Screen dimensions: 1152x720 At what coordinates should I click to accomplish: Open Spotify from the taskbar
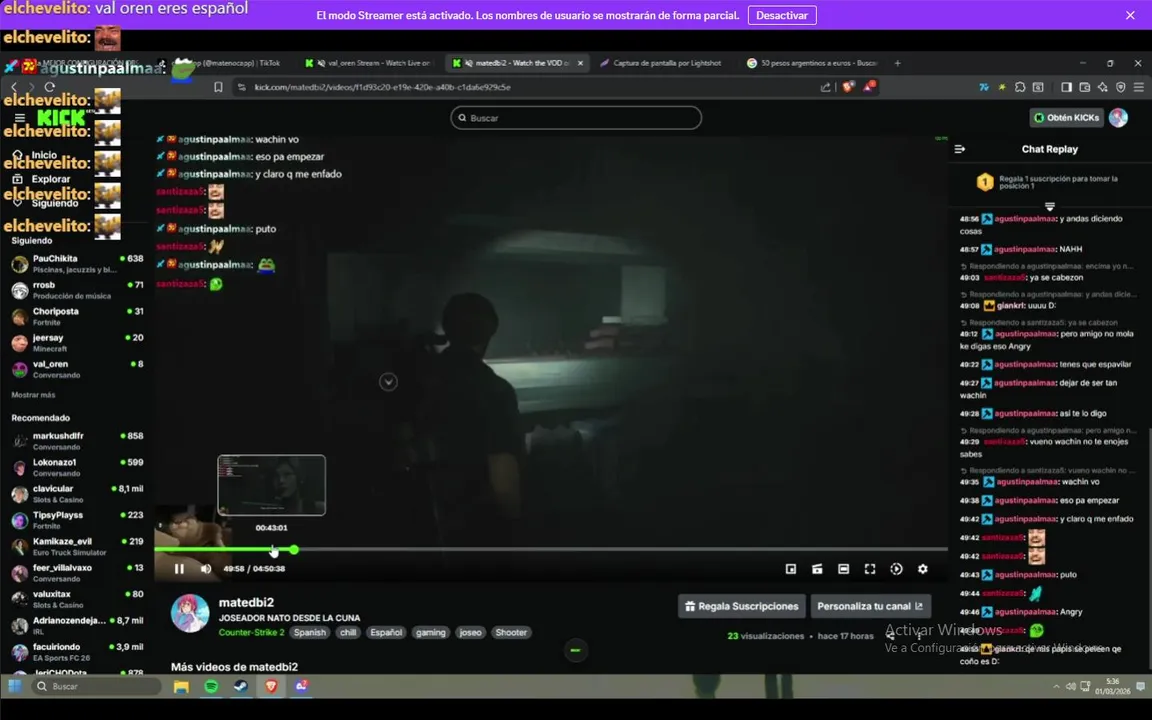tap(211, 686)
